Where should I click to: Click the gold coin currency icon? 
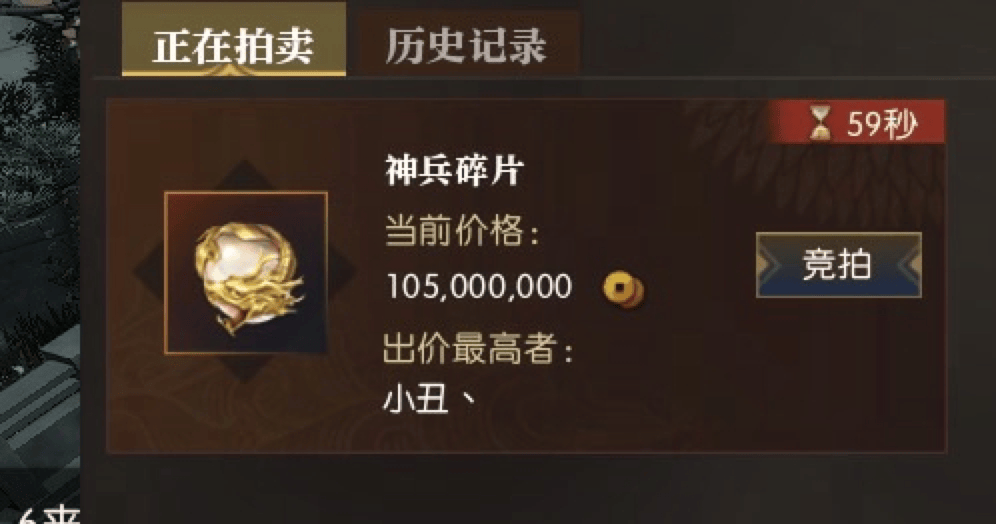point(622,290)
